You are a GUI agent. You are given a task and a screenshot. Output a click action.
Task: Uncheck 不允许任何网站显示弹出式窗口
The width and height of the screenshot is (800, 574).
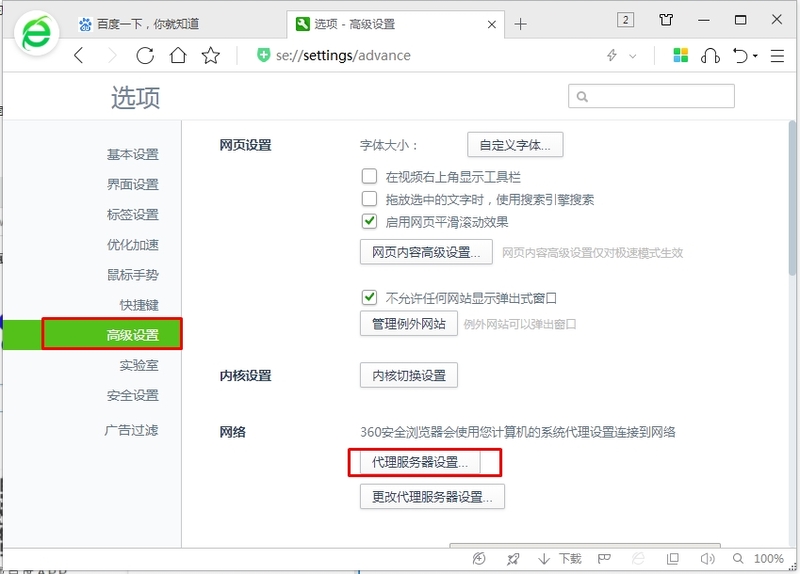[369, 297]
